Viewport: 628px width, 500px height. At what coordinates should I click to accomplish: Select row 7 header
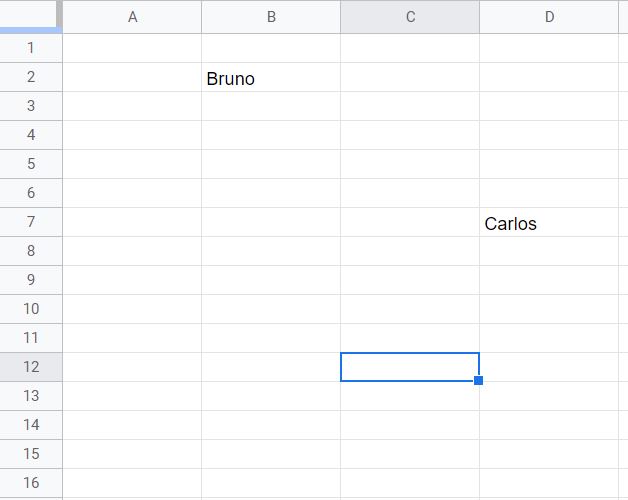(31, 222)
